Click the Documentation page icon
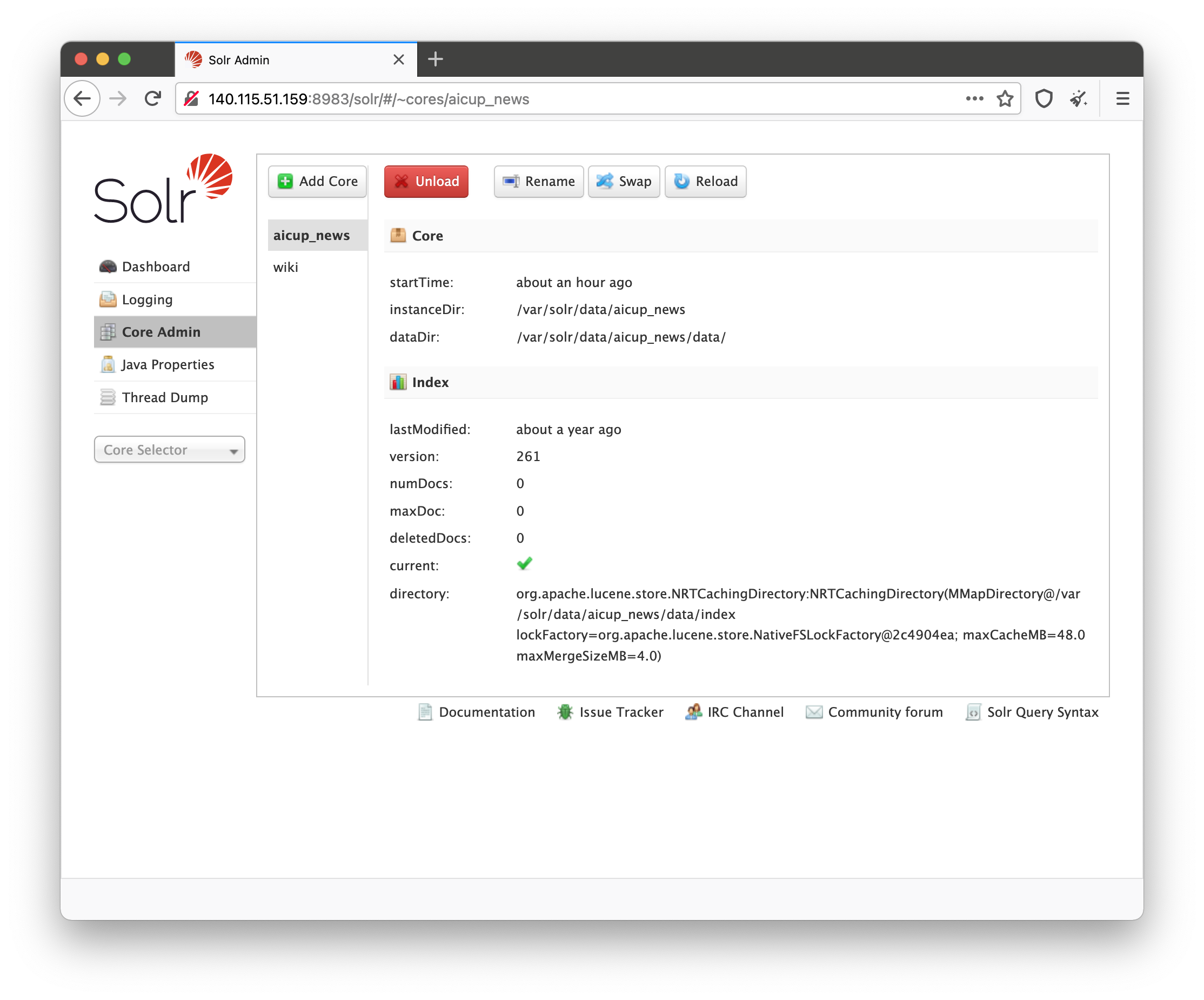 click(x=425, y=712)
